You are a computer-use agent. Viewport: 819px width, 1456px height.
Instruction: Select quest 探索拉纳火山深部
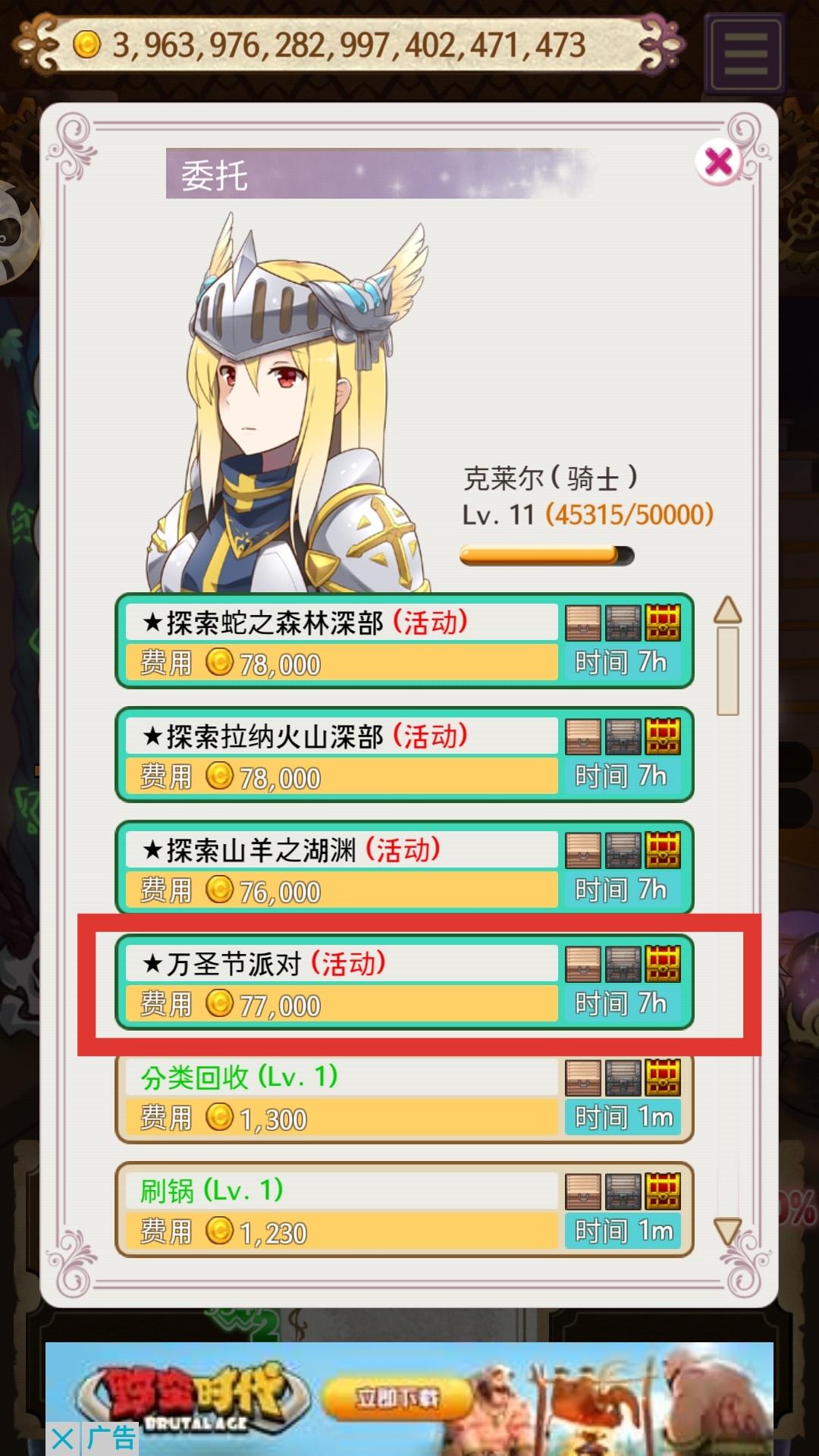[x=404, y=755]
